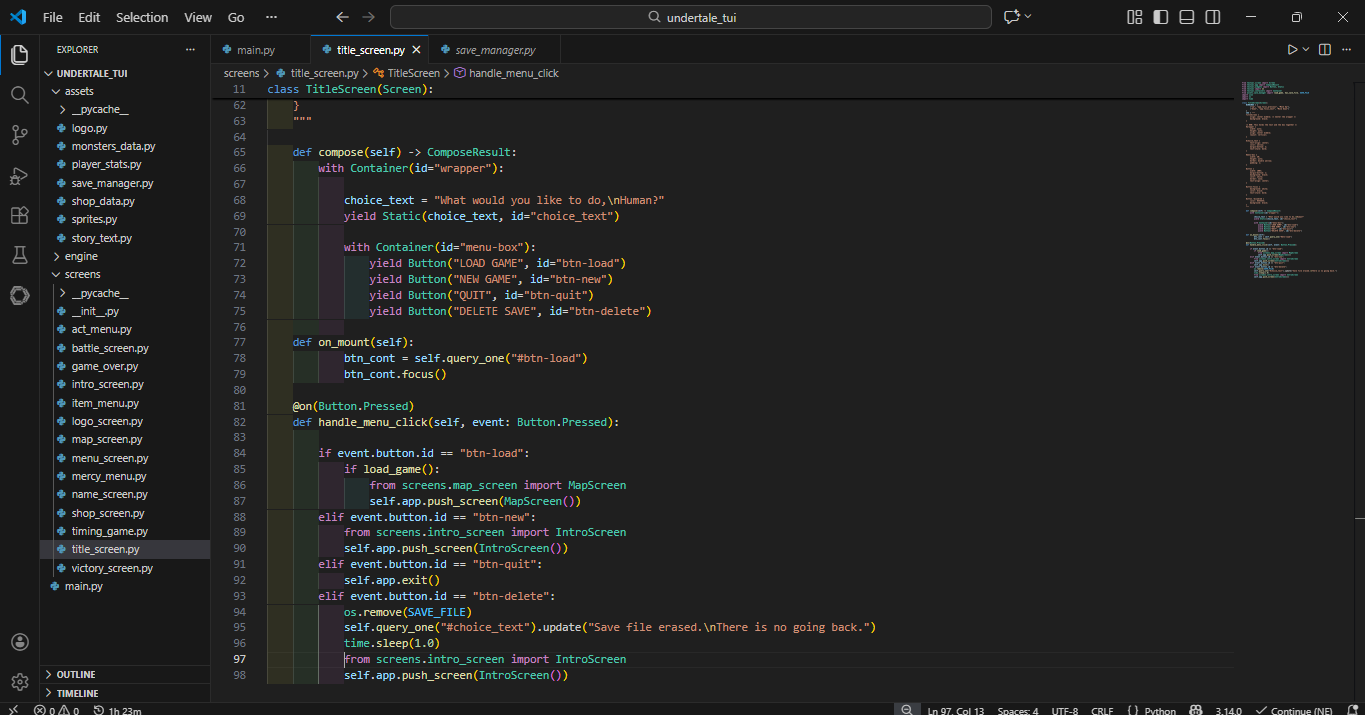
Task: Click the Accounts icon in activity bar
Action: coord(19,642)
